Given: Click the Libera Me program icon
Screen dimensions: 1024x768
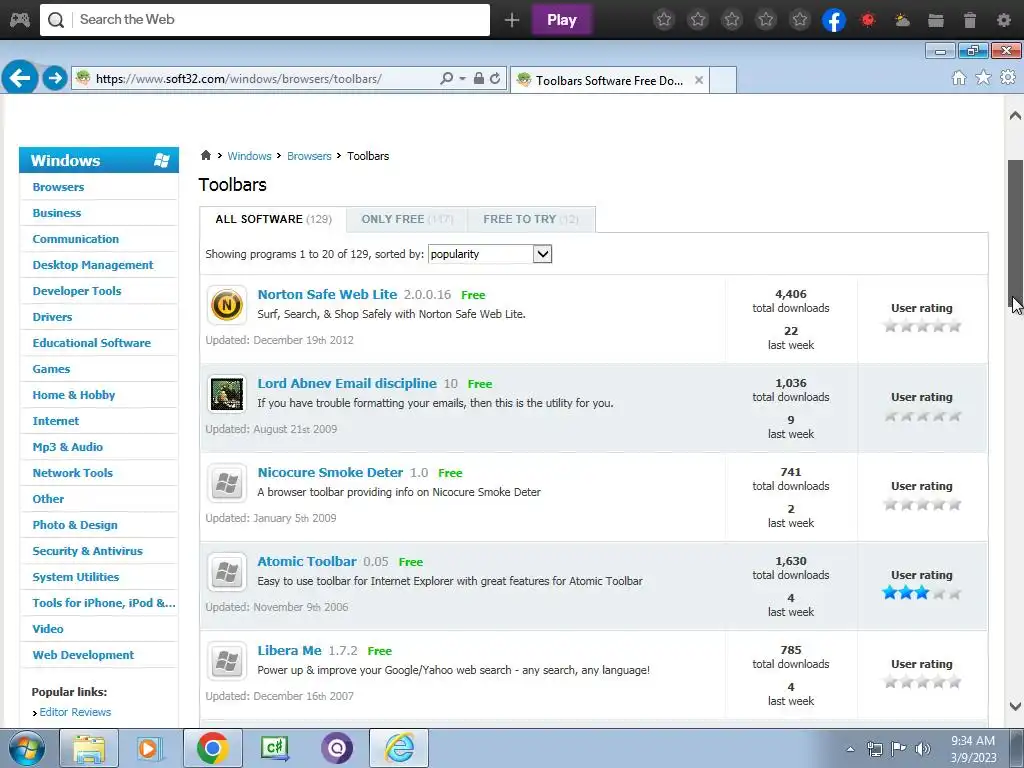Looking at the screenshot, I should pyautogui.click(x=227, y=661).
